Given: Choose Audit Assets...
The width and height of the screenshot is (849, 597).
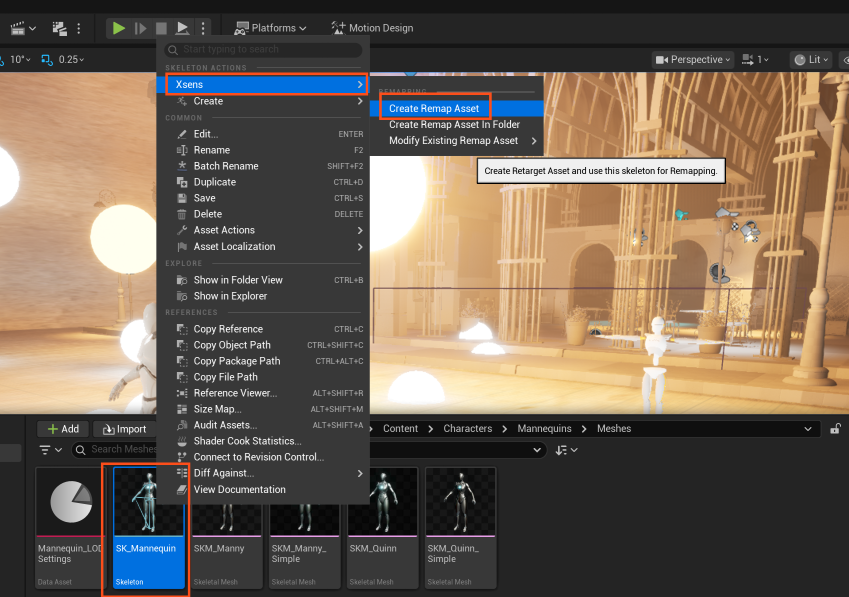Looking at the screenshot, I should [x=263, y=425].
